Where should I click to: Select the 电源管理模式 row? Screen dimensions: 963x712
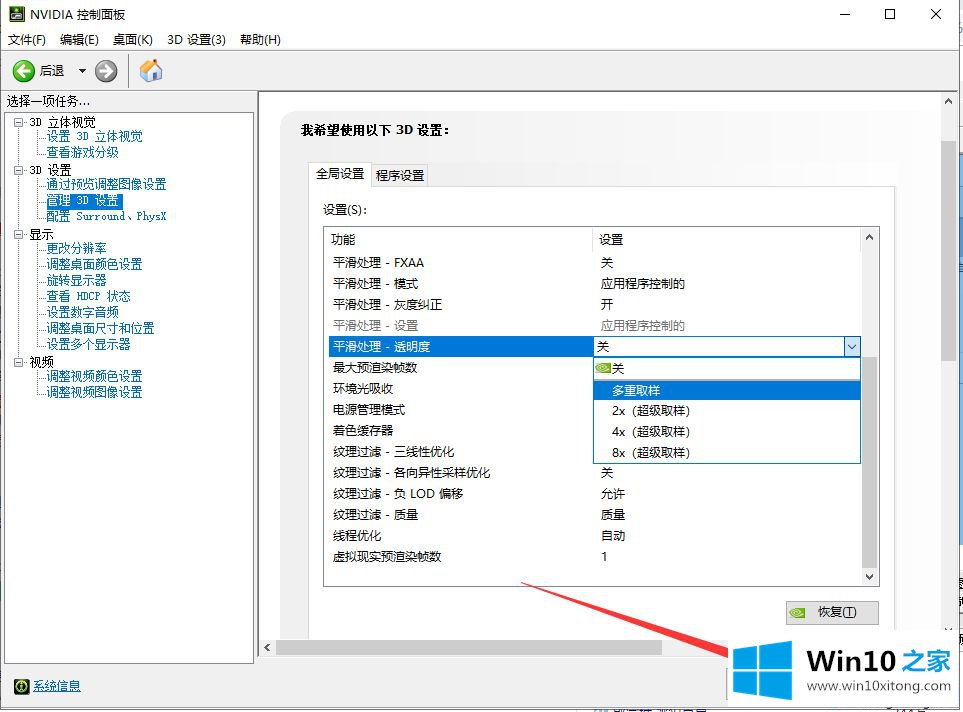tap(461, 410)
